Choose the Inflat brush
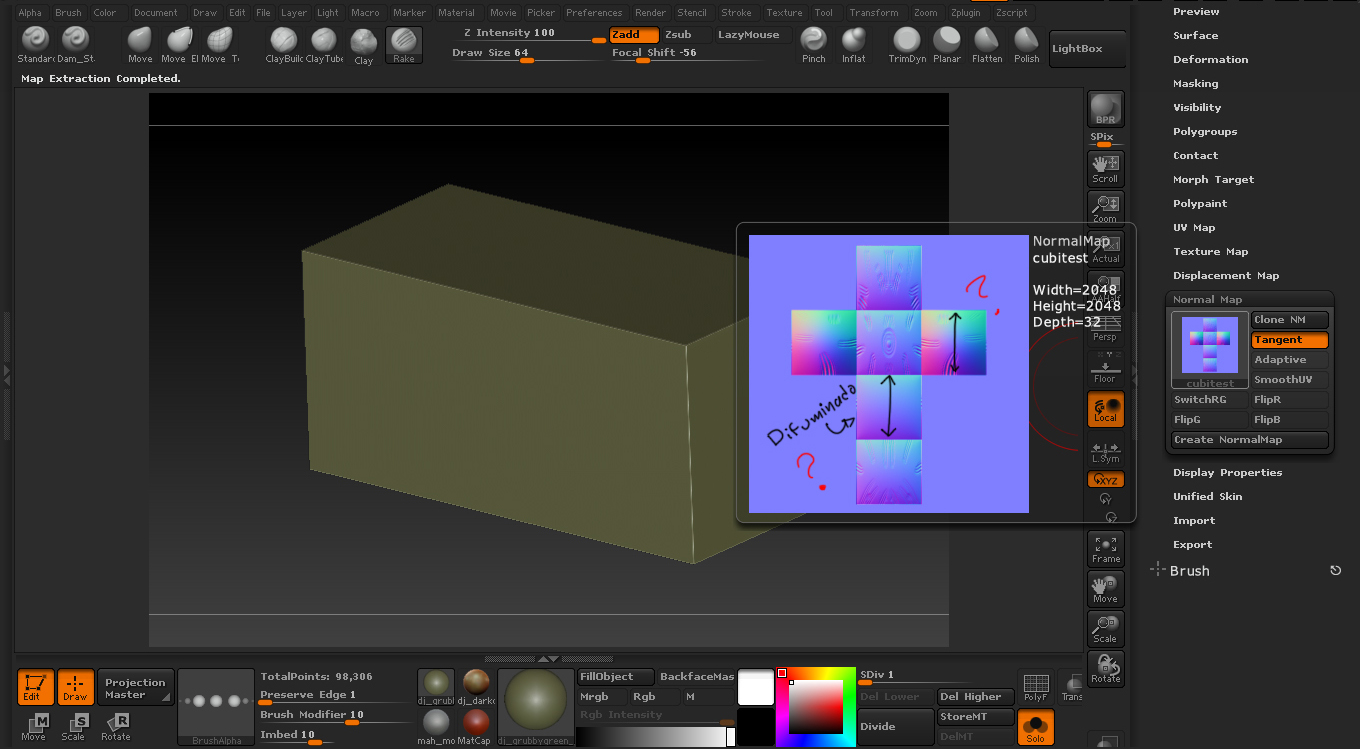 [x=854, y=45]
